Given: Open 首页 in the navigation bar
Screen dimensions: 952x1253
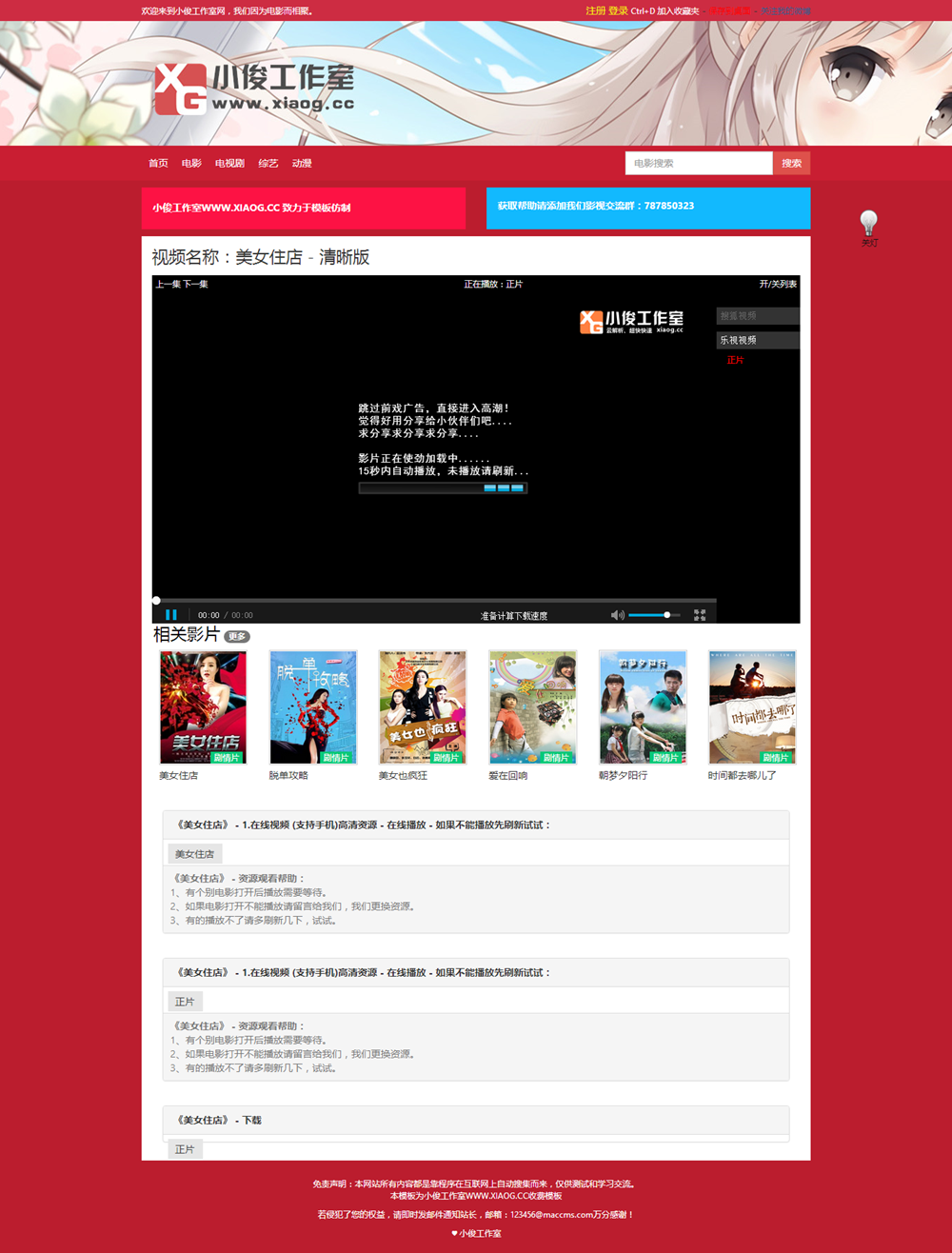Looking at the screenshot, I should [x=158, y=163].
